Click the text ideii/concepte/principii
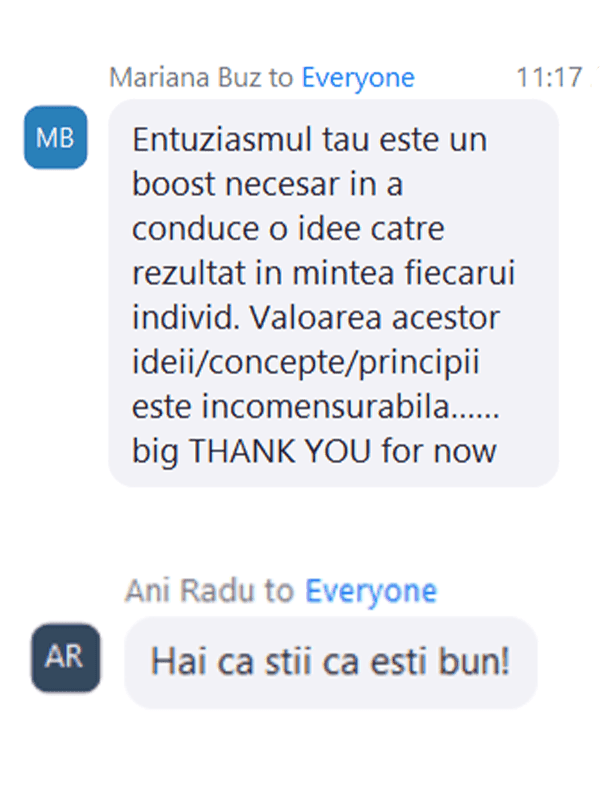Image resolution: width=600 pixels, height=800 pixels. pyautogui.click(x=306, y=363)
